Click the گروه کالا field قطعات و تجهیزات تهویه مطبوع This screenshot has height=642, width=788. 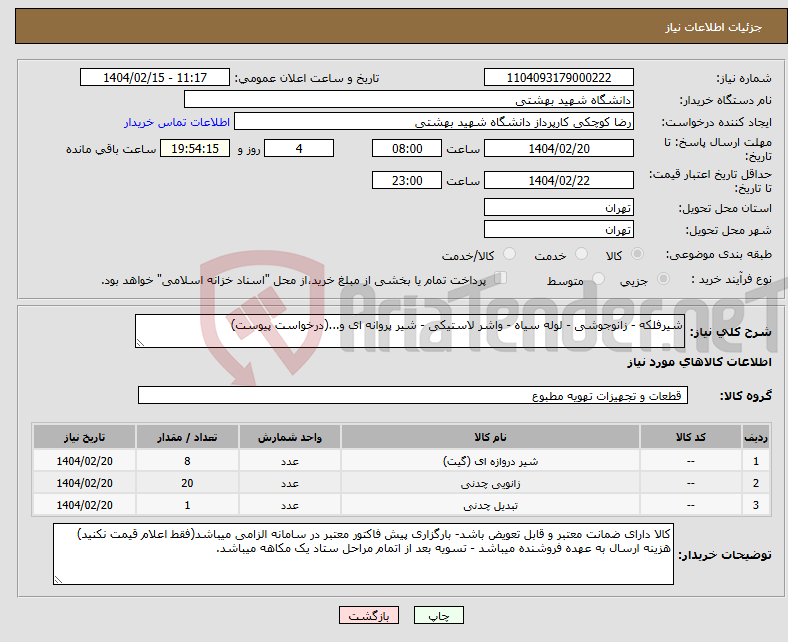(x=413, y=395)
